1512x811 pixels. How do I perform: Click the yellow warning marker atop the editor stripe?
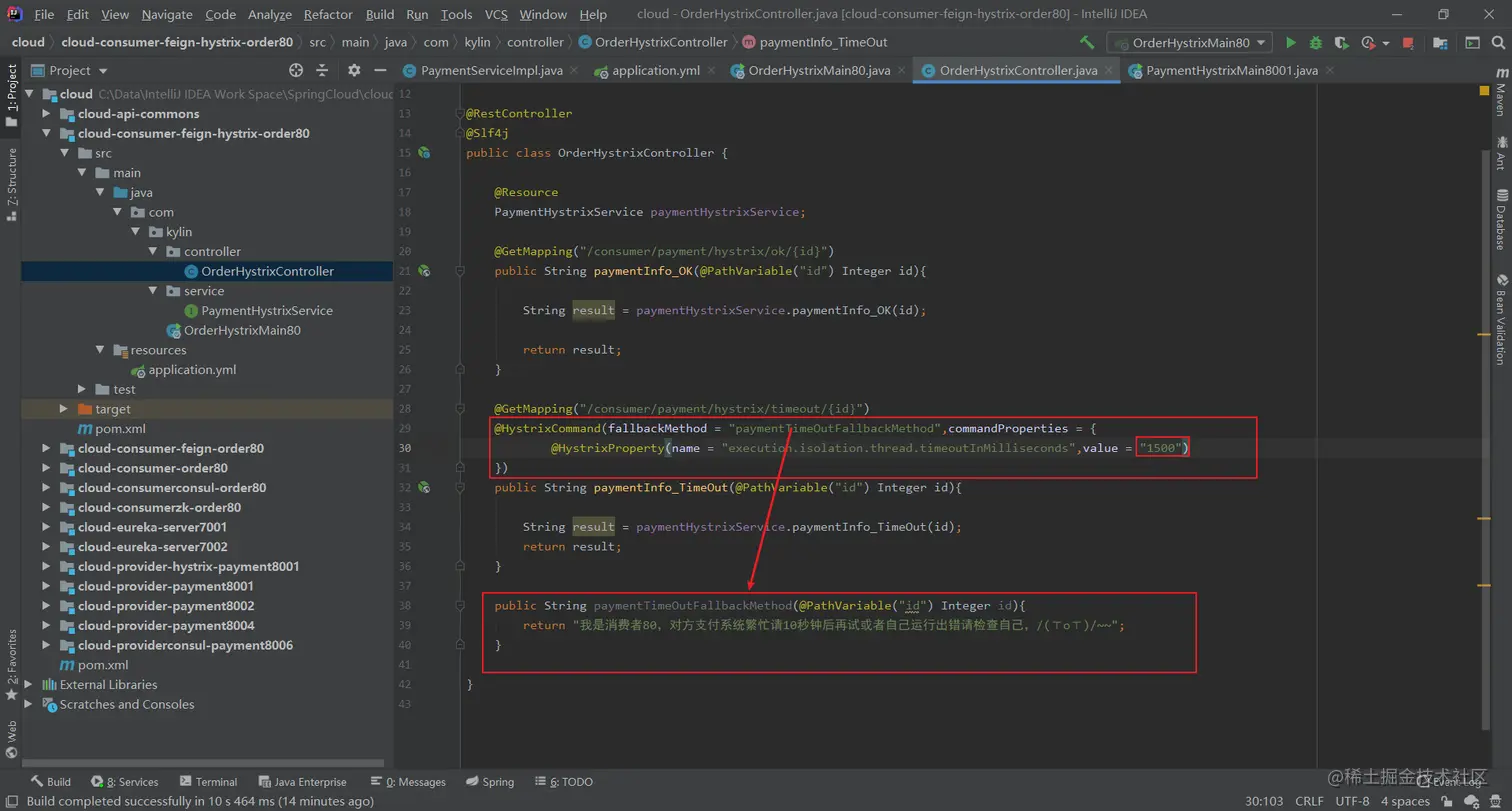coord(1484,91)
